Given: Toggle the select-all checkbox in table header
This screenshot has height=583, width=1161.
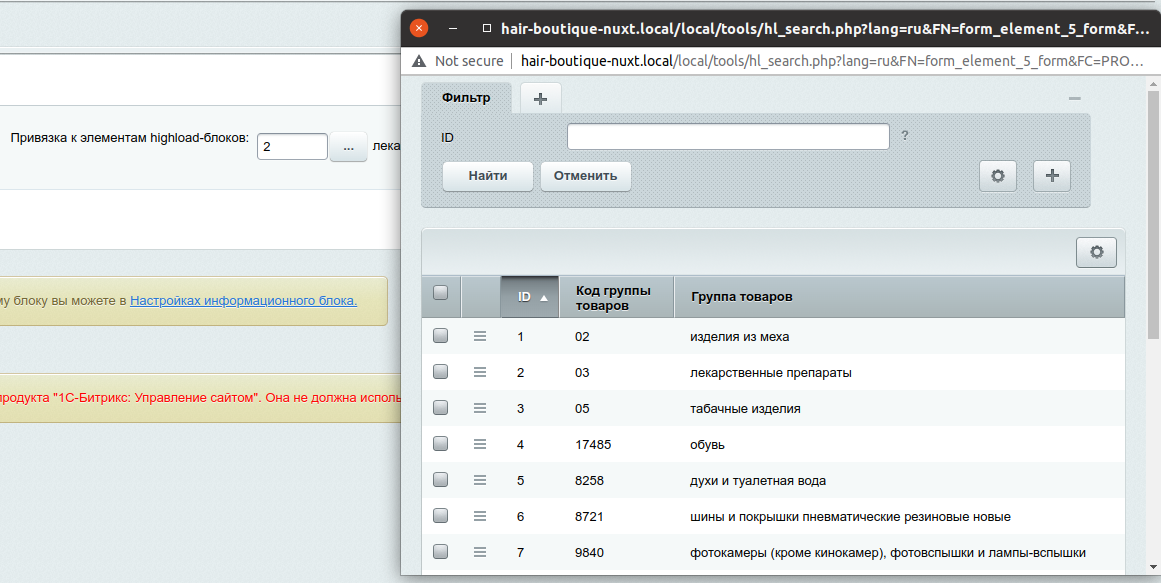Looking at the screenshot, I should [440, 293].
